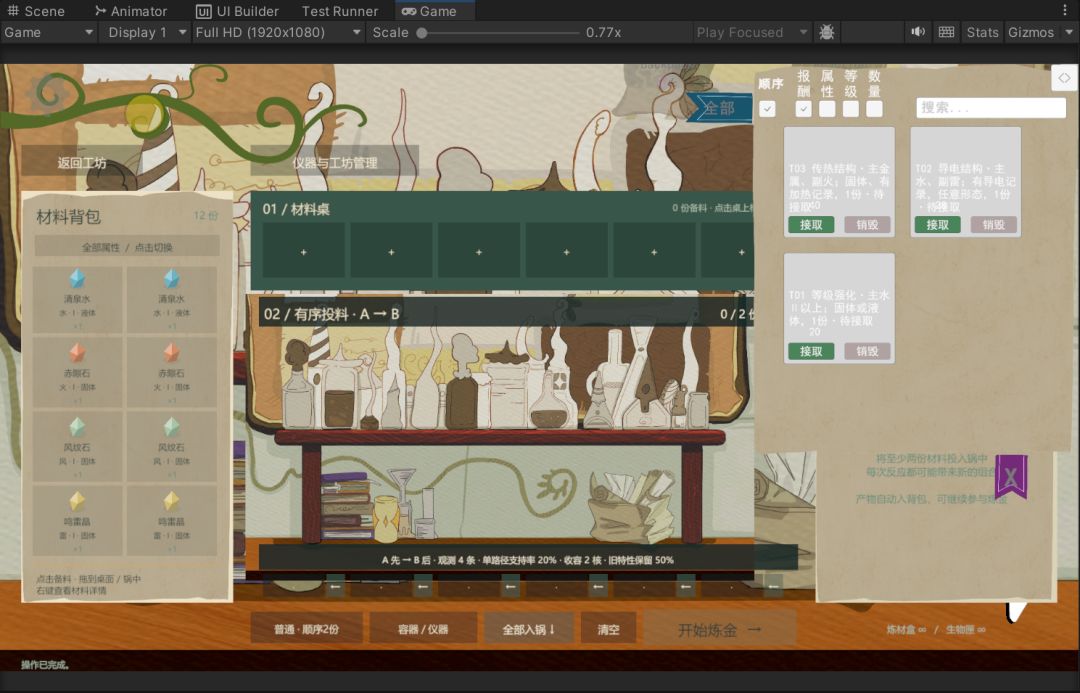Click the 开始炼金 button
This screenshot has width=1080, height=693.
tap(720, 629)
